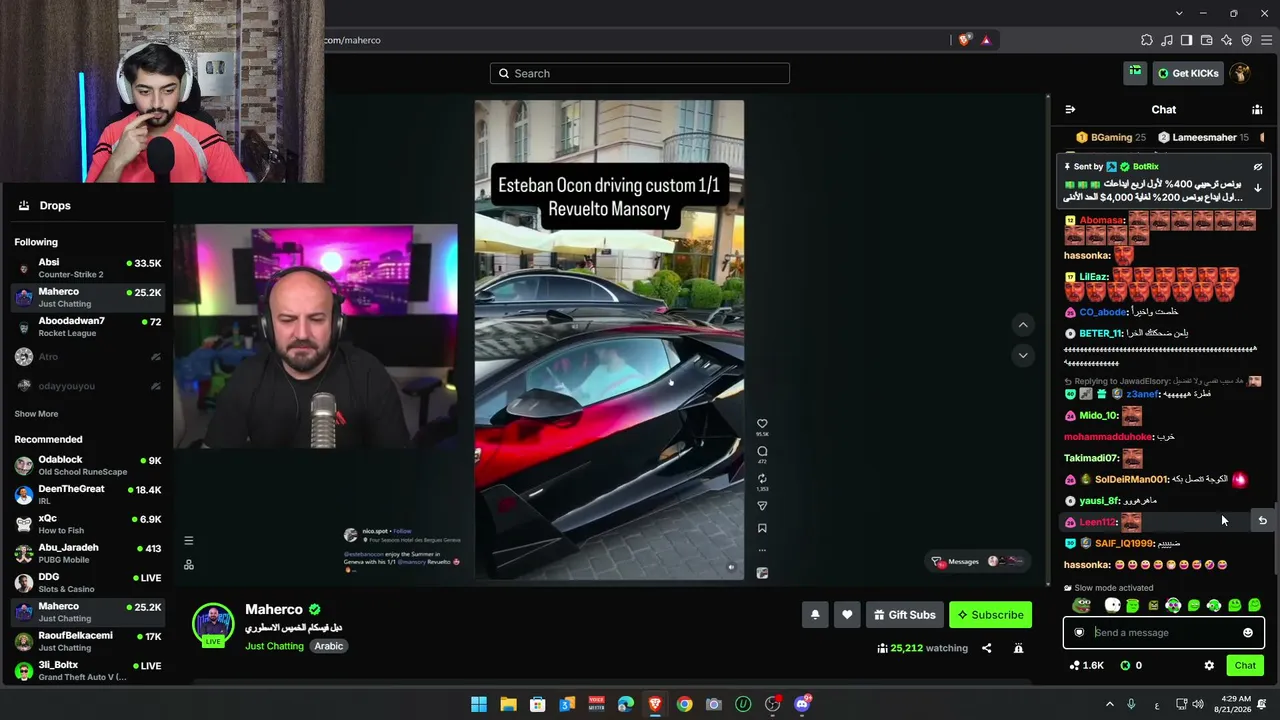
Task: Open the offline Atro channel
Action: (88, 357)
